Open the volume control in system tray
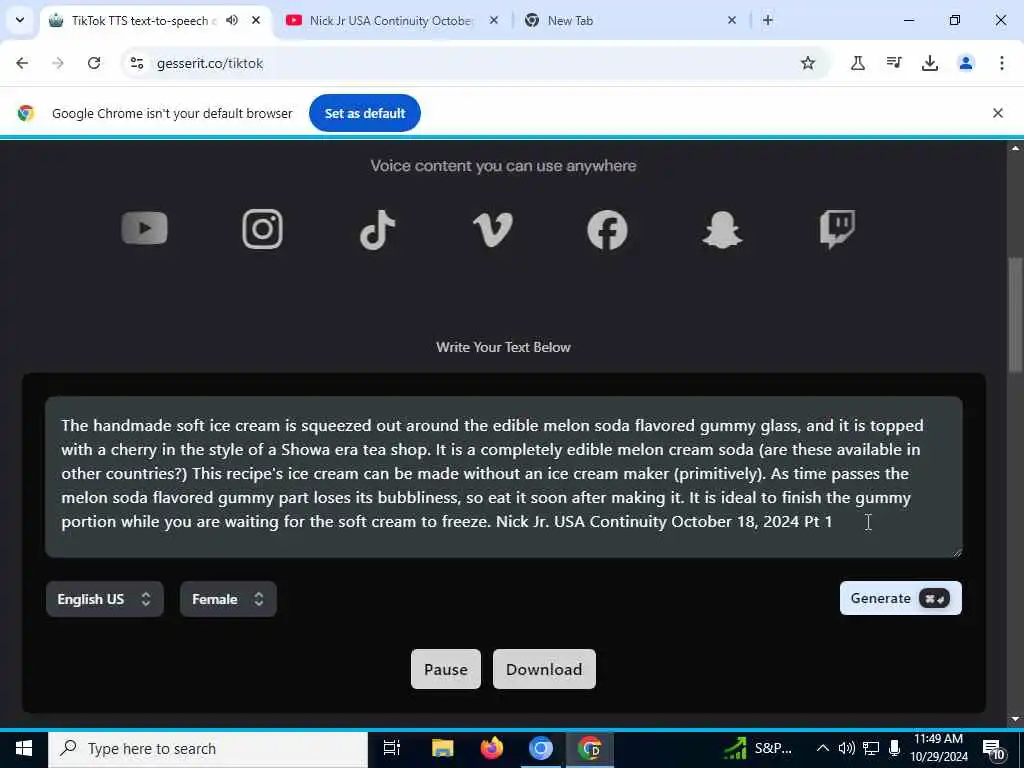Image resolution: width=1024 pixels, height=768 pixels. tap(847, 748)
